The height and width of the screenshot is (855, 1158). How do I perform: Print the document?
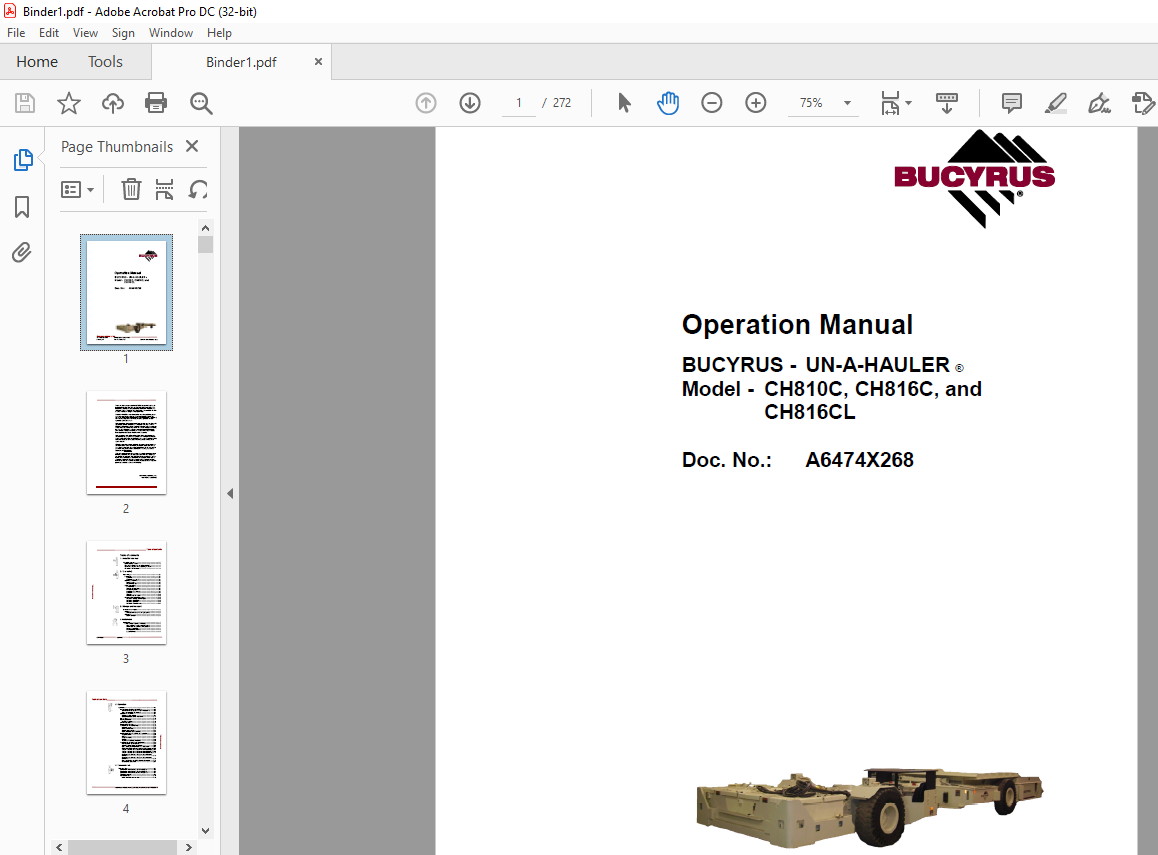(156, 103)
